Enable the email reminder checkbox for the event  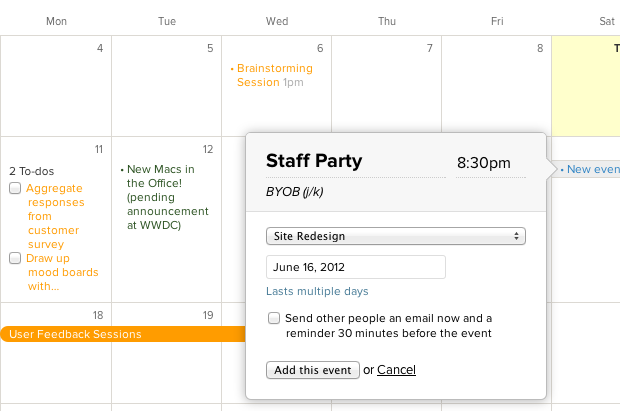click(x=274, y=318)
